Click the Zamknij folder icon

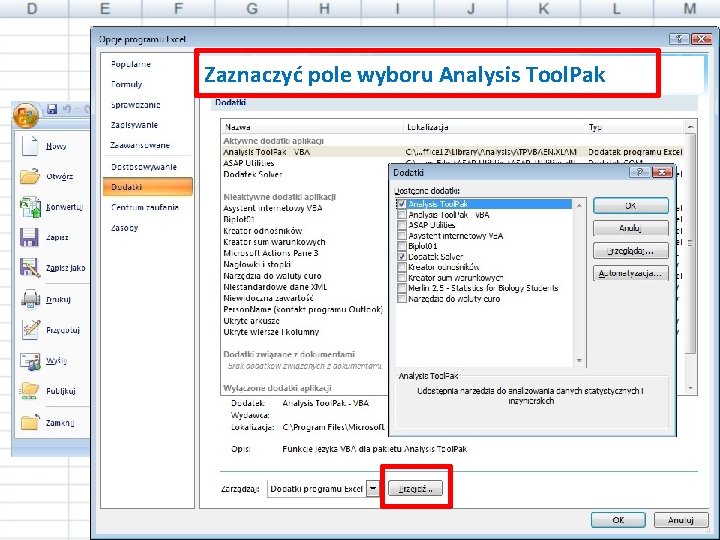tap(30, 422)
